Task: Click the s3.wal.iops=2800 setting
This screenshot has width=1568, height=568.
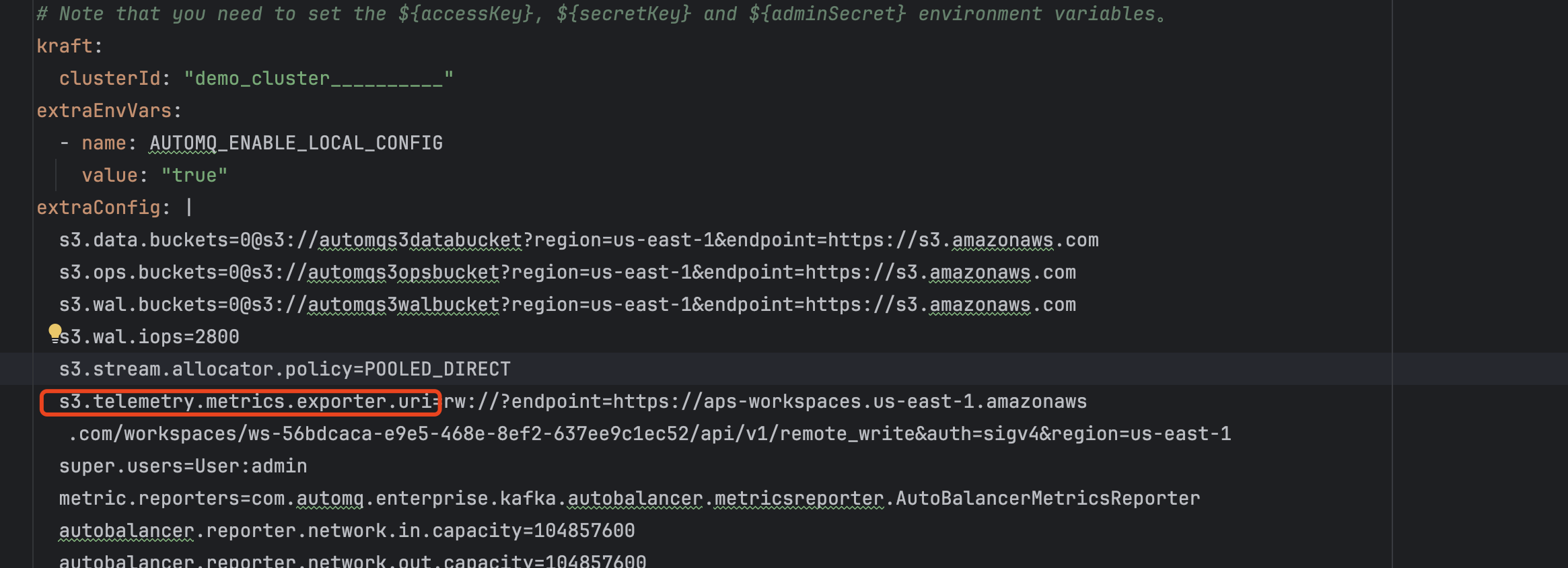Action: point(149,336)
